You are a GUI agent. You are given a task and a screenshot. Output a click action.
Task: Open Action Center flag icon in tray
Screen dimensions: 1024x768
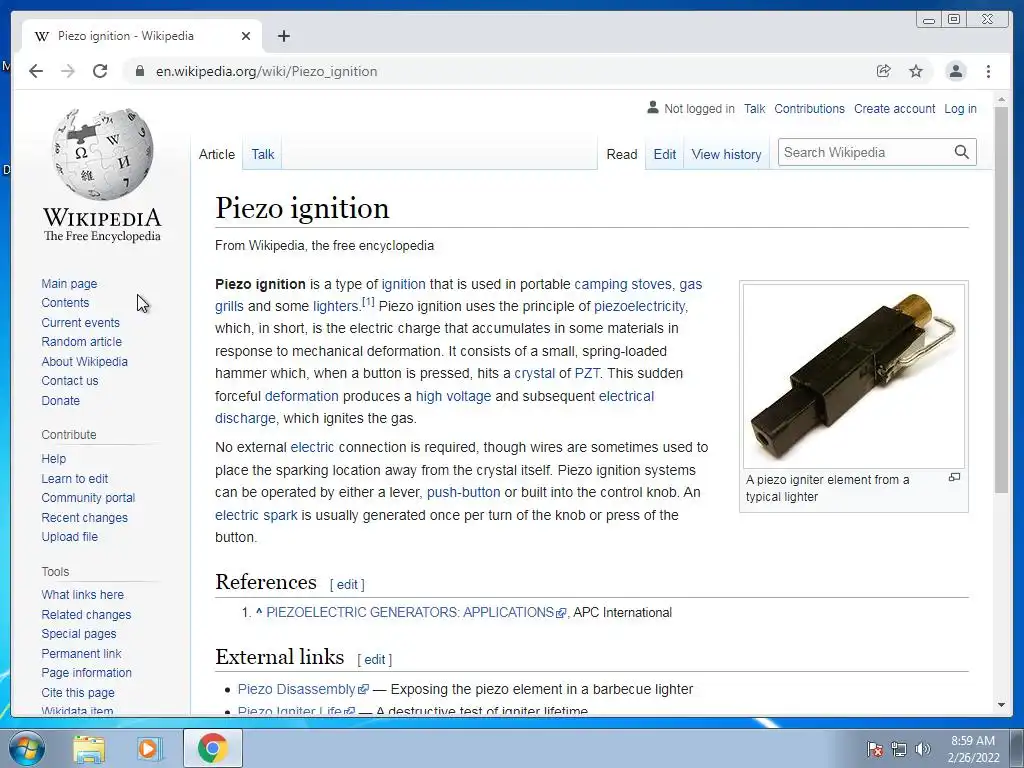874,749
